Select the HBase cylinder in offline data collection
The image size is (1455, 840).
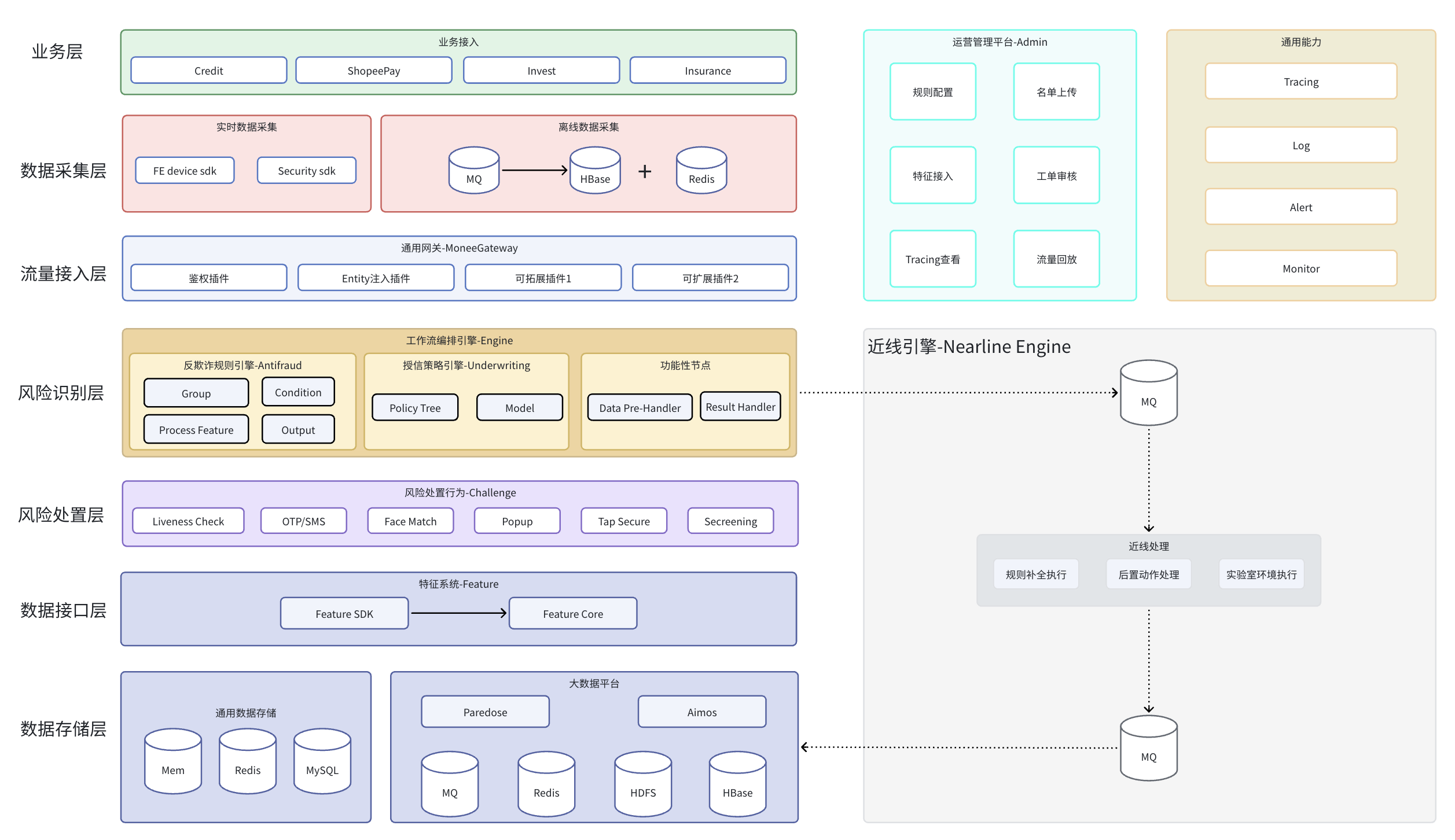coord(595,170)
